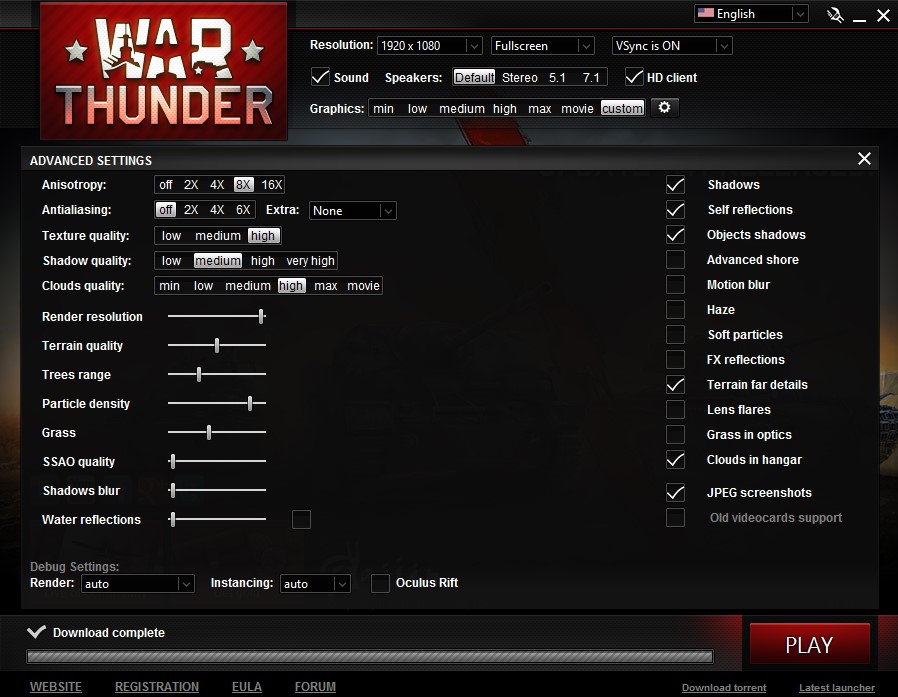Set Shadow quality to very high
Image resolution: width=898 pixels, height=697 pixels.
coord(310,261)
